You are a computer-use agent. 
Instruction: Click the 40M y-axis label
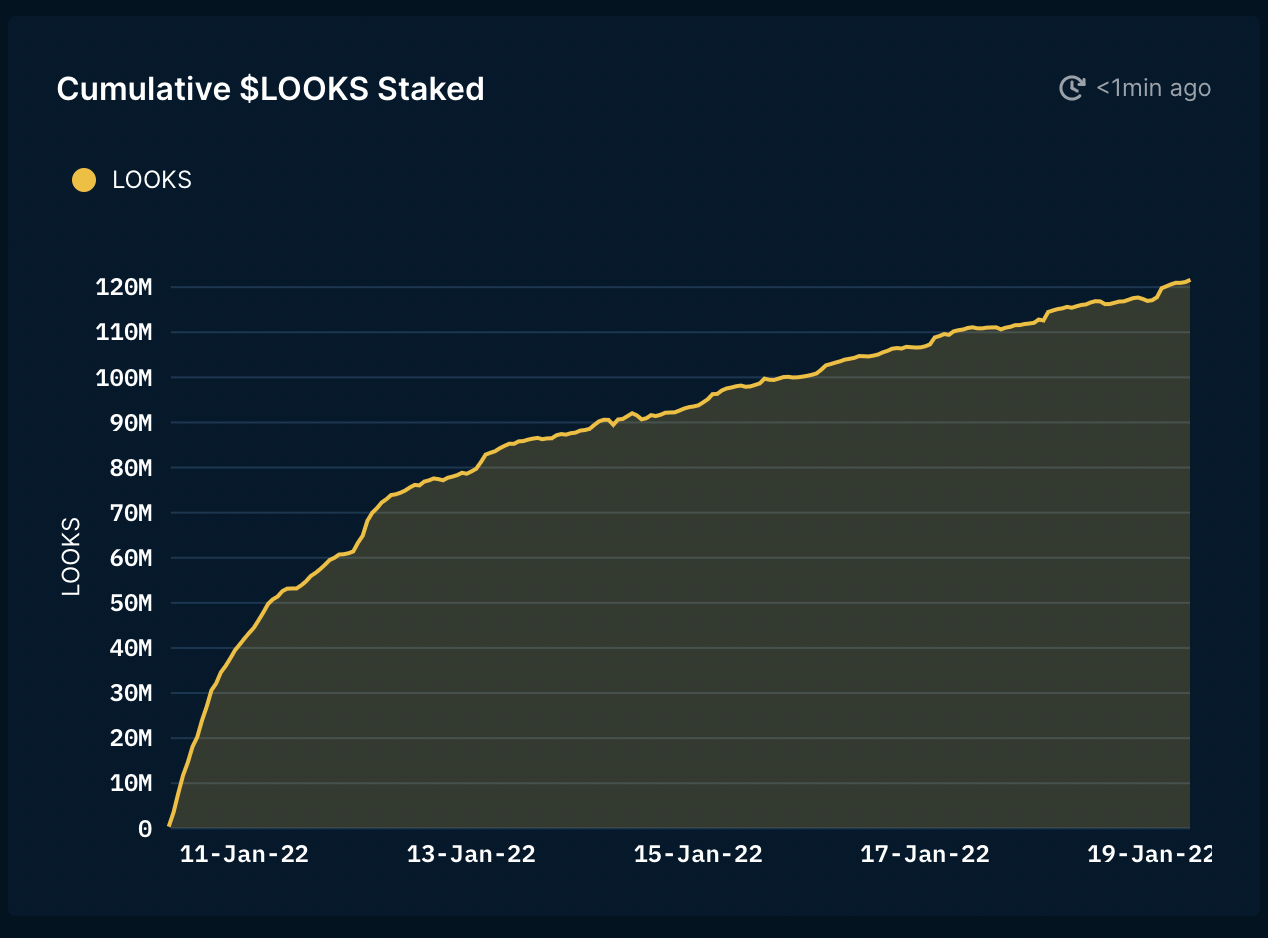[x=130, y=648]
